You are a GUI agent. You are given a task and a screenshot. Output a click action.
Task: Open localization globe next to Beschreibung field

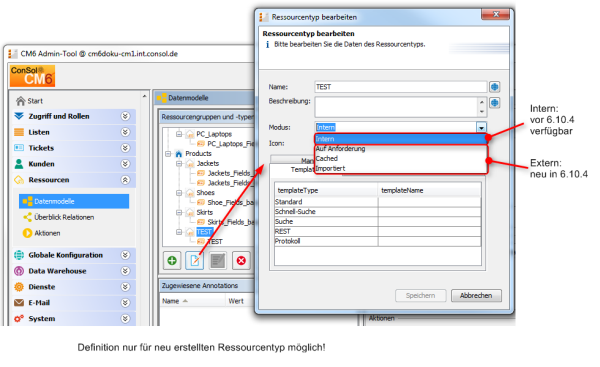point(494,103)
